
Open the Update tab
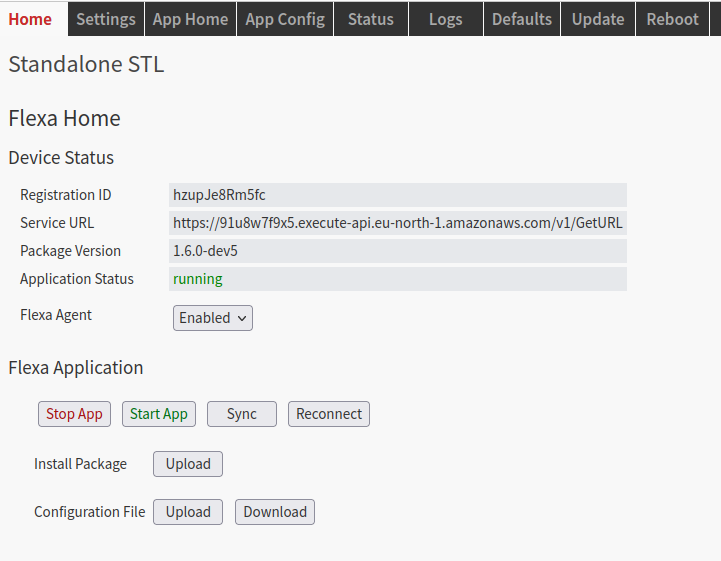pyautogui.click(x=598, y=19)
